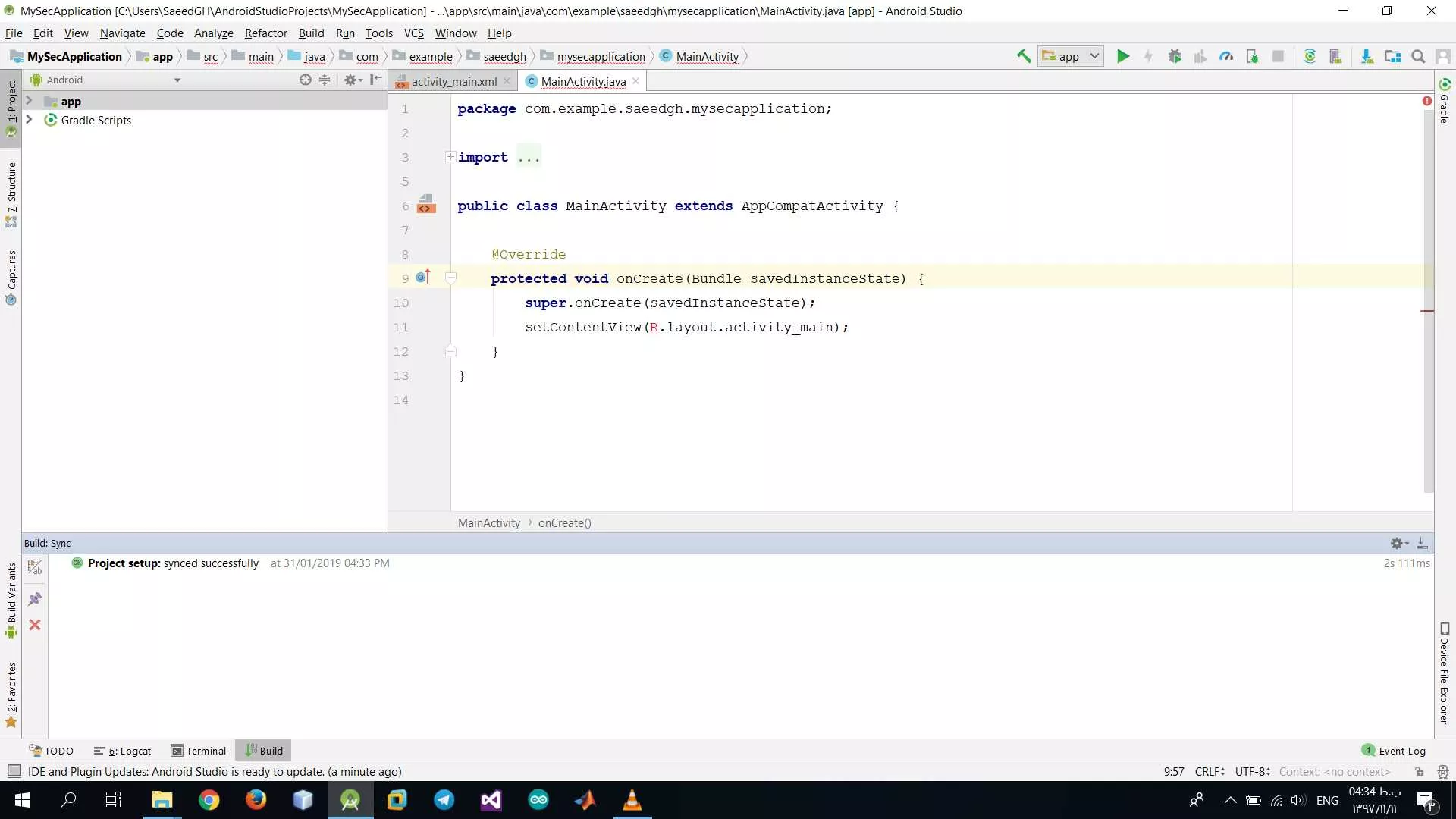
Task: Click the MainActivity breadcrumb in the navigation bar
Action: click(x=699, y=56)
